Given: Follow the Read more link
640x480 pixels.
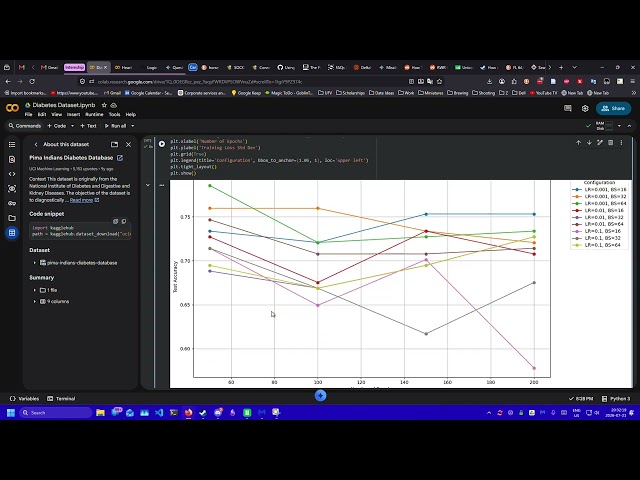Looking at the screenshot, I should pyautogui.click(x=81, y=200).
